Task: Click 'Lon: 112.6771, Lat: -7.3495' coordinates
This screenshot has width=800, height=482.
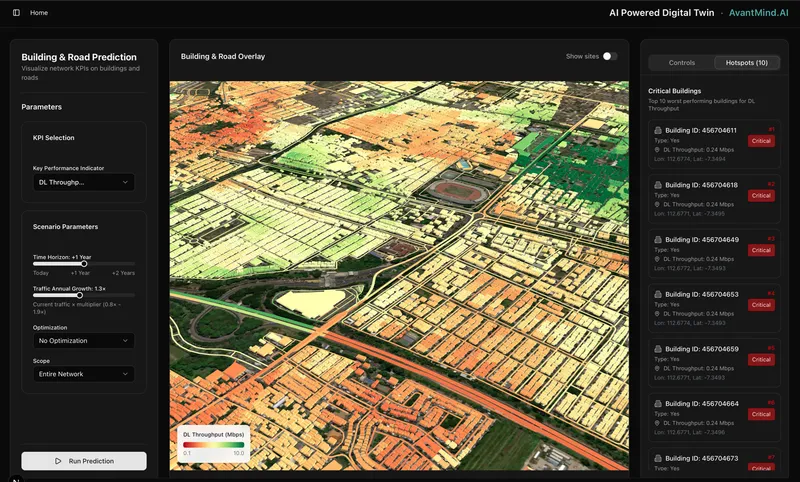Action: 689,214
